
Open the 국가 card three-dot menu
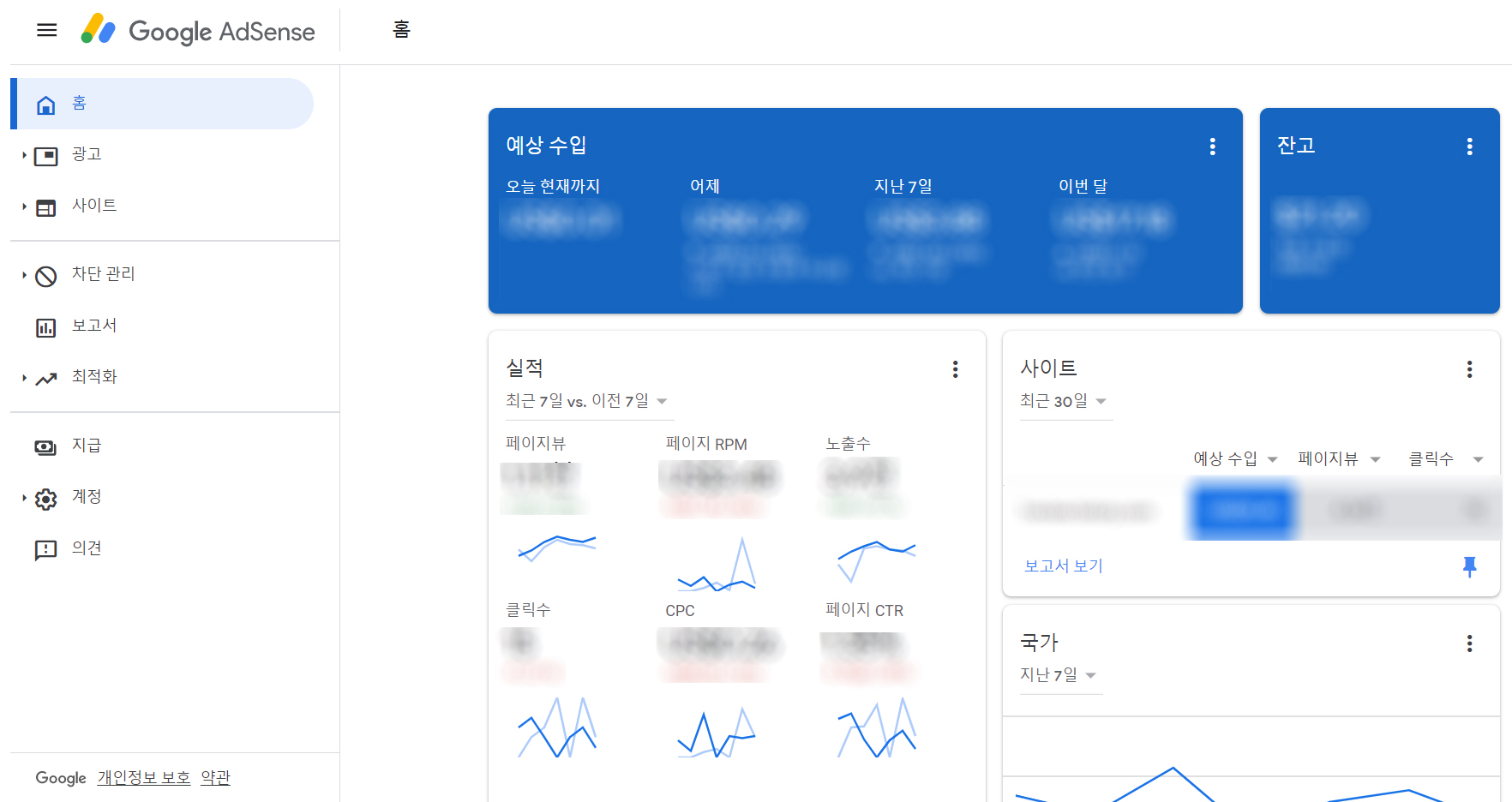click(x=1469, y=643)
